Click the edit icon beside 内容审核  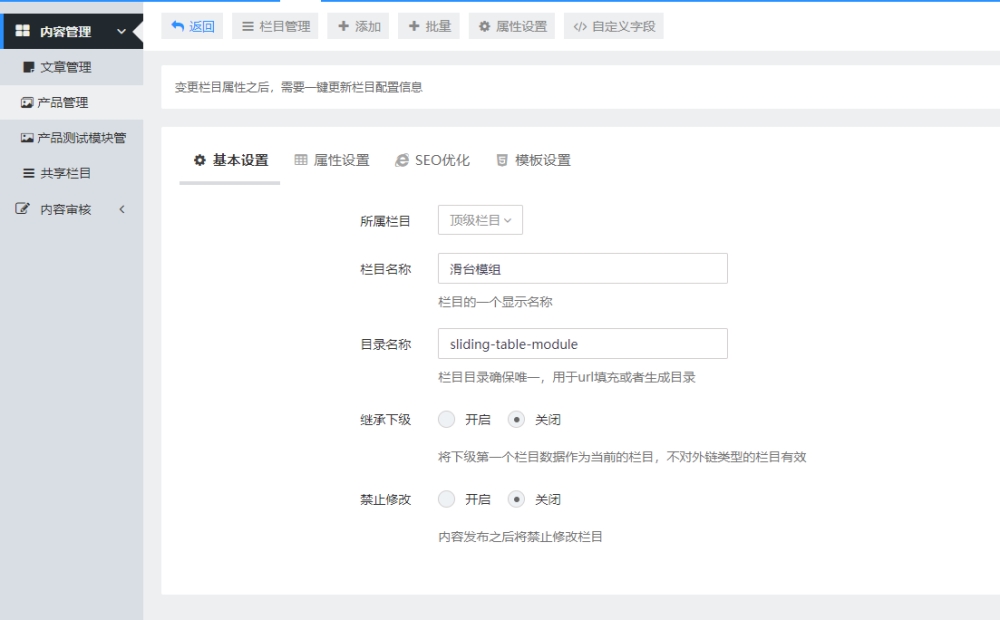pos(22,209)
